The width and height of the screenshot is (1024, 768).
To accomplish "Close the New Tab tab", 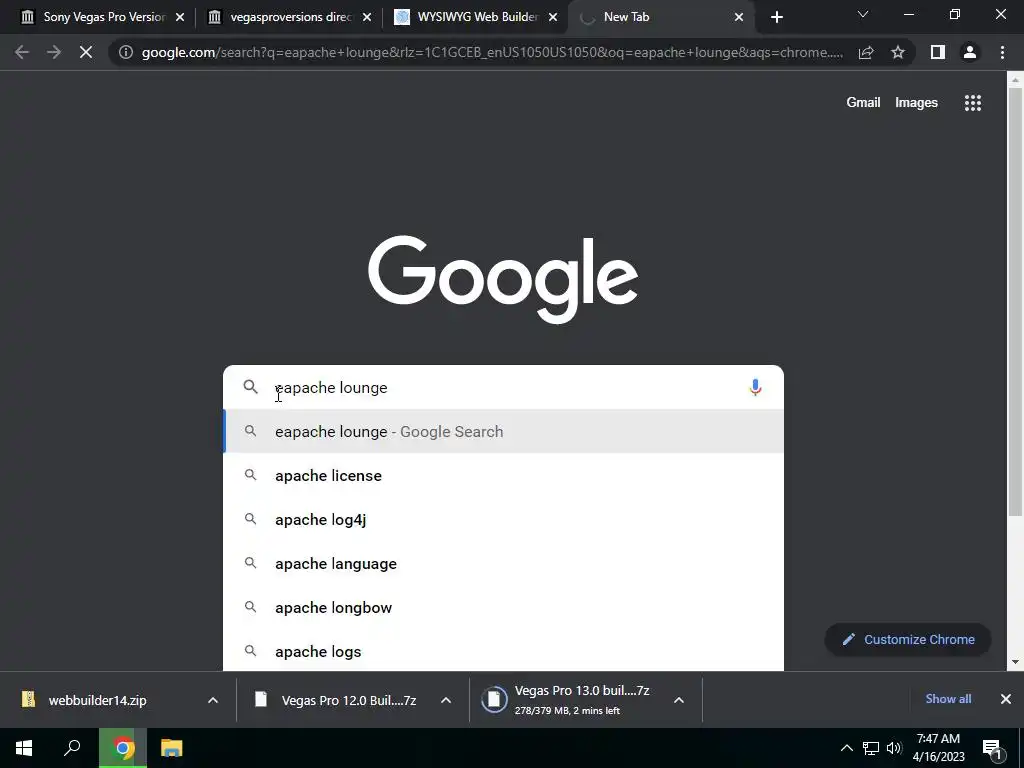I will coord(739,17).
